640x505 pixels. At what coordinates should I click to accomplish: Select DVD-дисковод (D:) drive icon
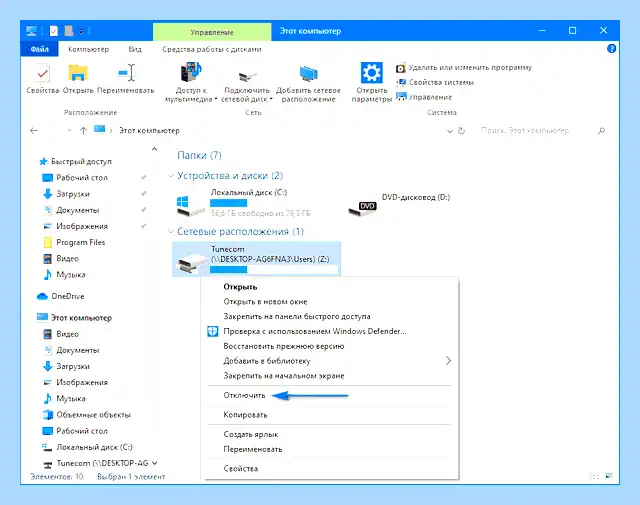362,208
